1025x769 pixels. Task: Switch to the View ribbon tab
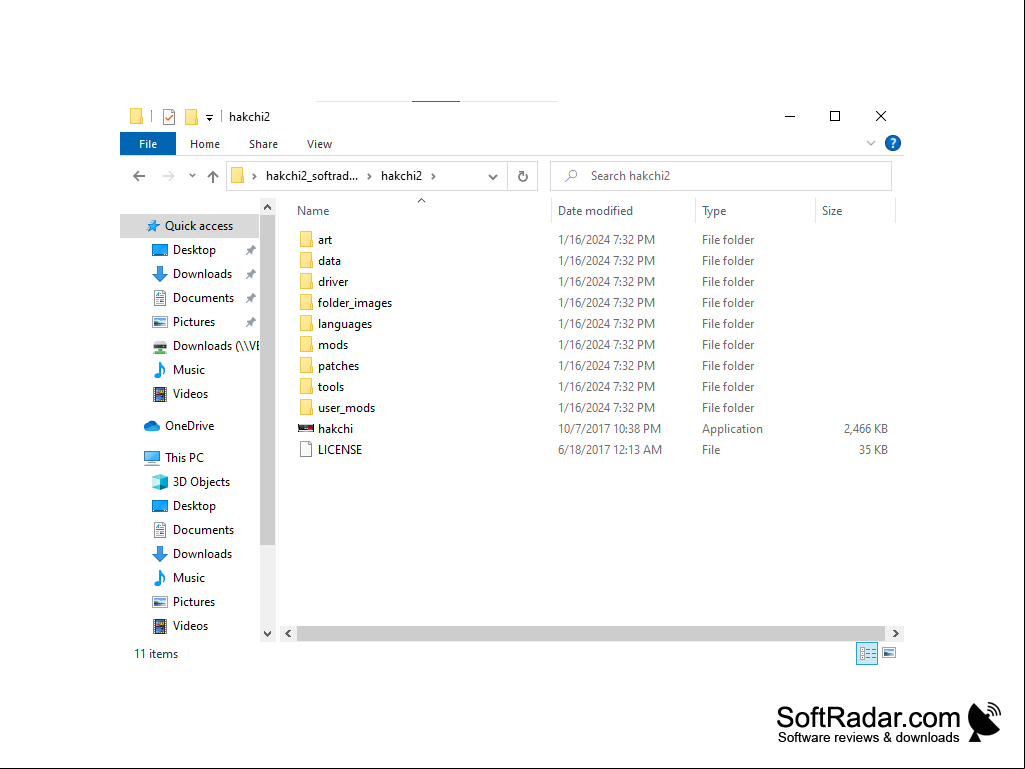click(x=319, y=144)
